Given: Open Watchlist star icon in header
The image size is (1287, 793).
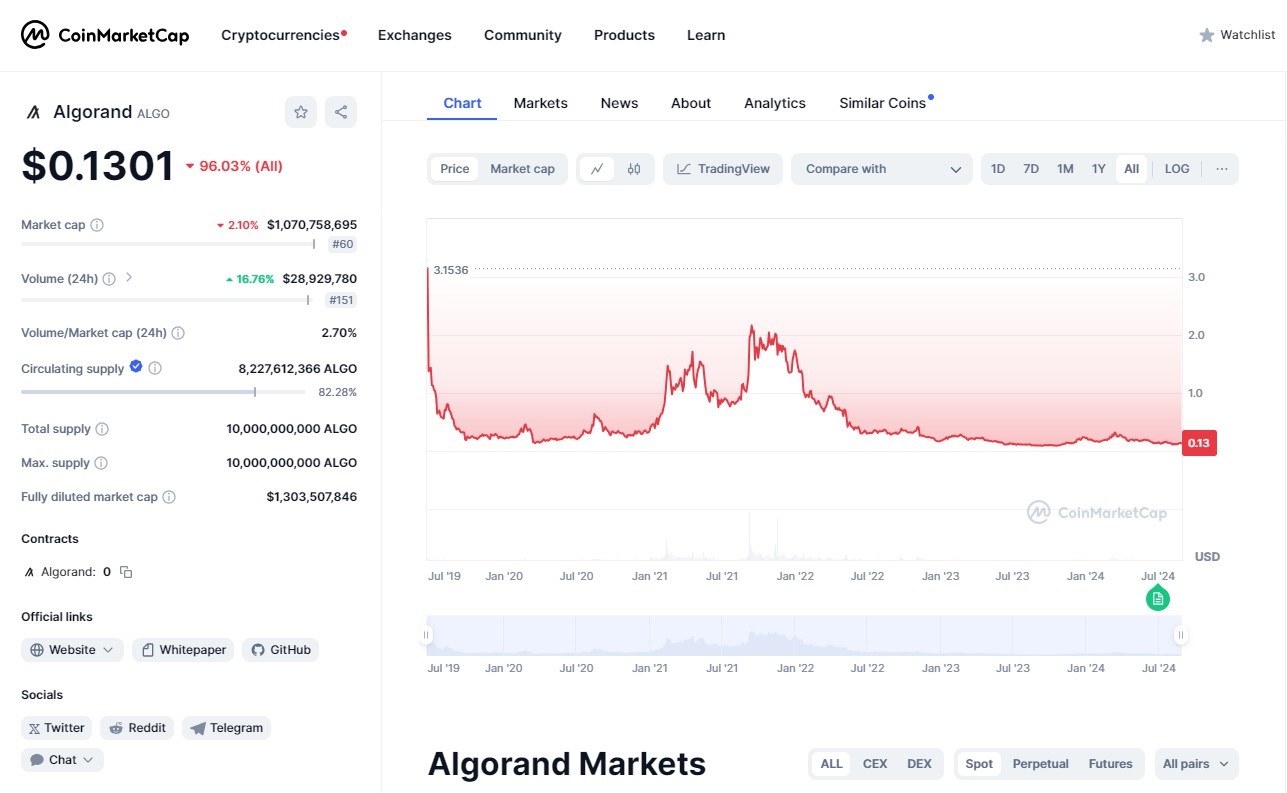Looking at the screenshot, I should [1207, 35].
